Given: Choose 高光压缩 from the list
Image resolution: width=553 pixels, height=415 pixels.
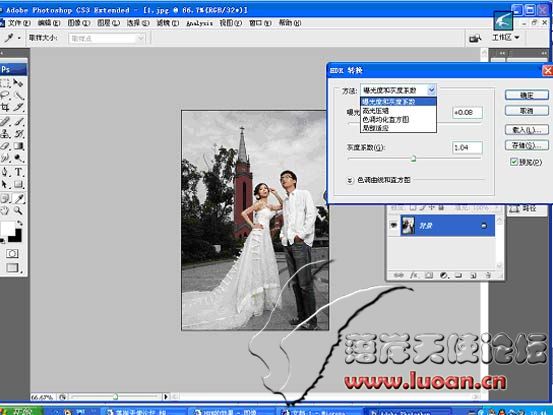Looking at the screenshot, I should (x=398, y=111).
